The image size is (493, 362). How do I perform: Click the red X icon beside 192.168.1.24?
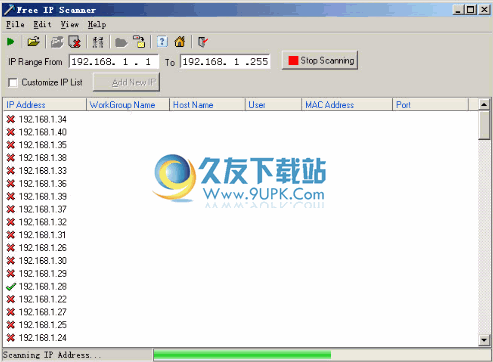point(11,338)
